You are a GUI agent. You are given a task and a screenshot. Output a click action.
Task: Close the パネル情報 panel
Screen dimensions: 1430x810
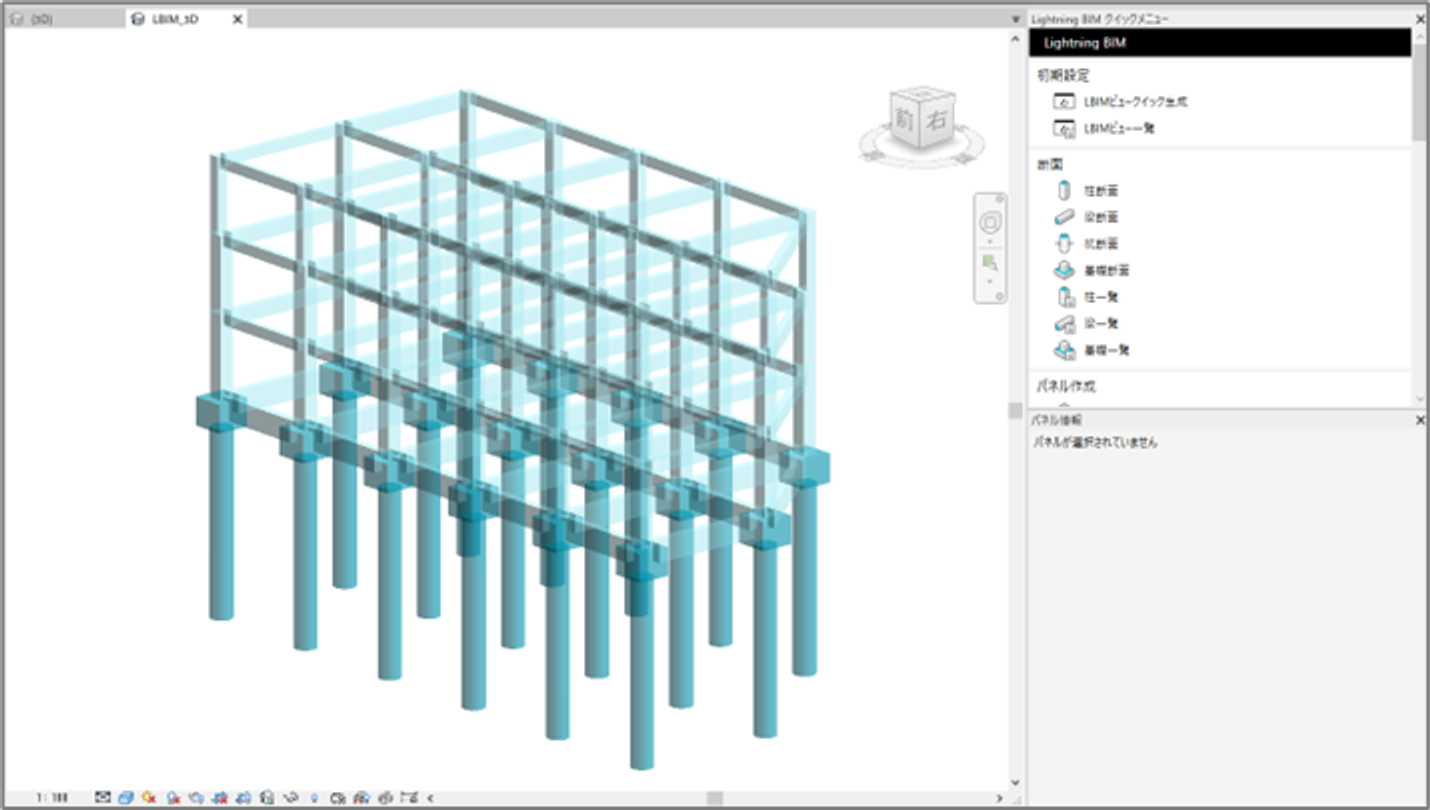tap(1420, 421)
